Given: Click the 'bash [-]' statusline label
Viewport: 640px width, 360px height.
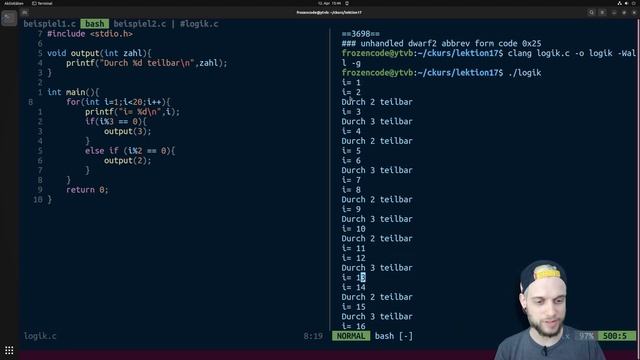Looking at the screenshot, I should [x=393, y=336].
